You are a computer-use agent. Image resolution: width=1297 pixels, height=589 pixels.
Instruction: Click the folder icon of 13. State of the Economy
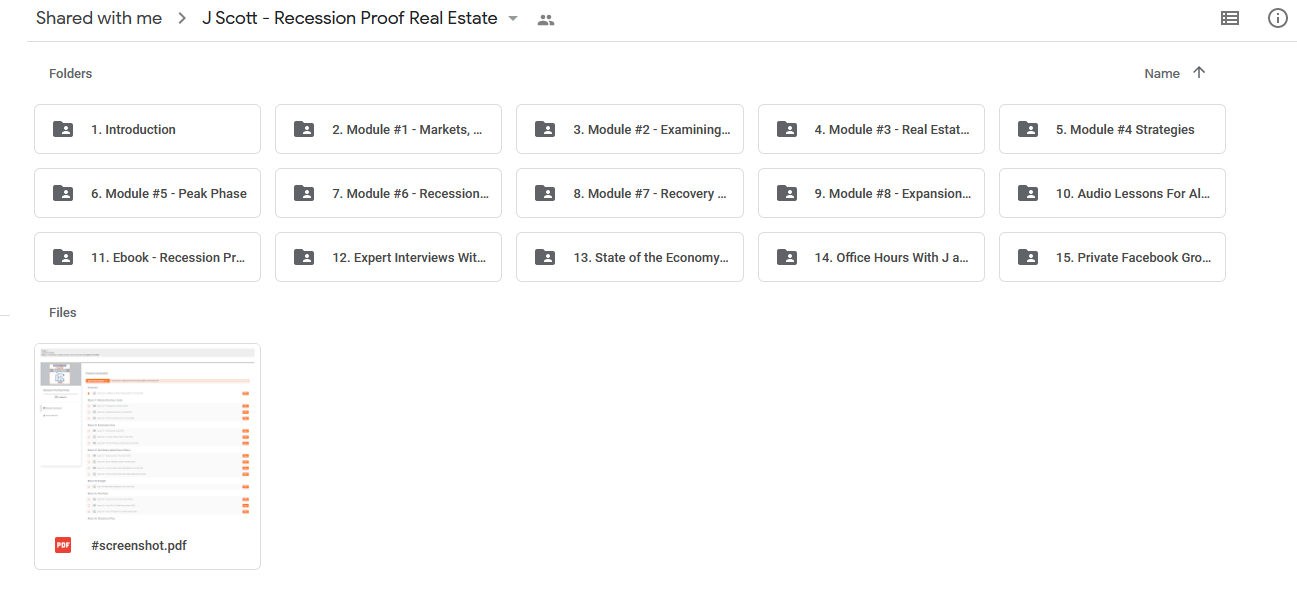(545, 257)
